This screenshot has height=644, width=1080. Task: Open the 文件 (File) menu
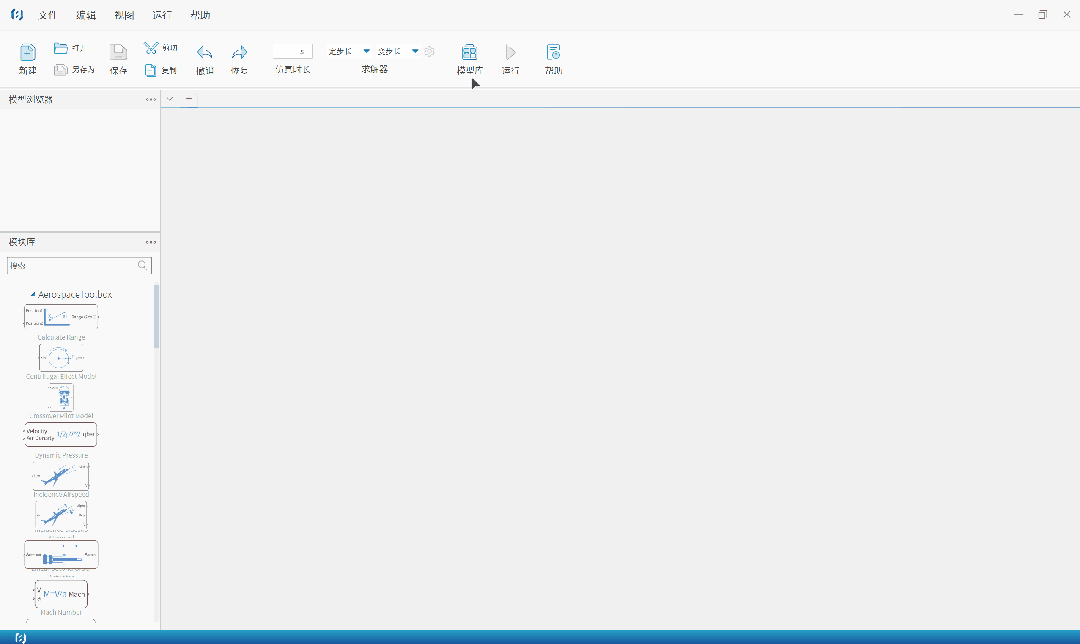click(x=47, y=15)
